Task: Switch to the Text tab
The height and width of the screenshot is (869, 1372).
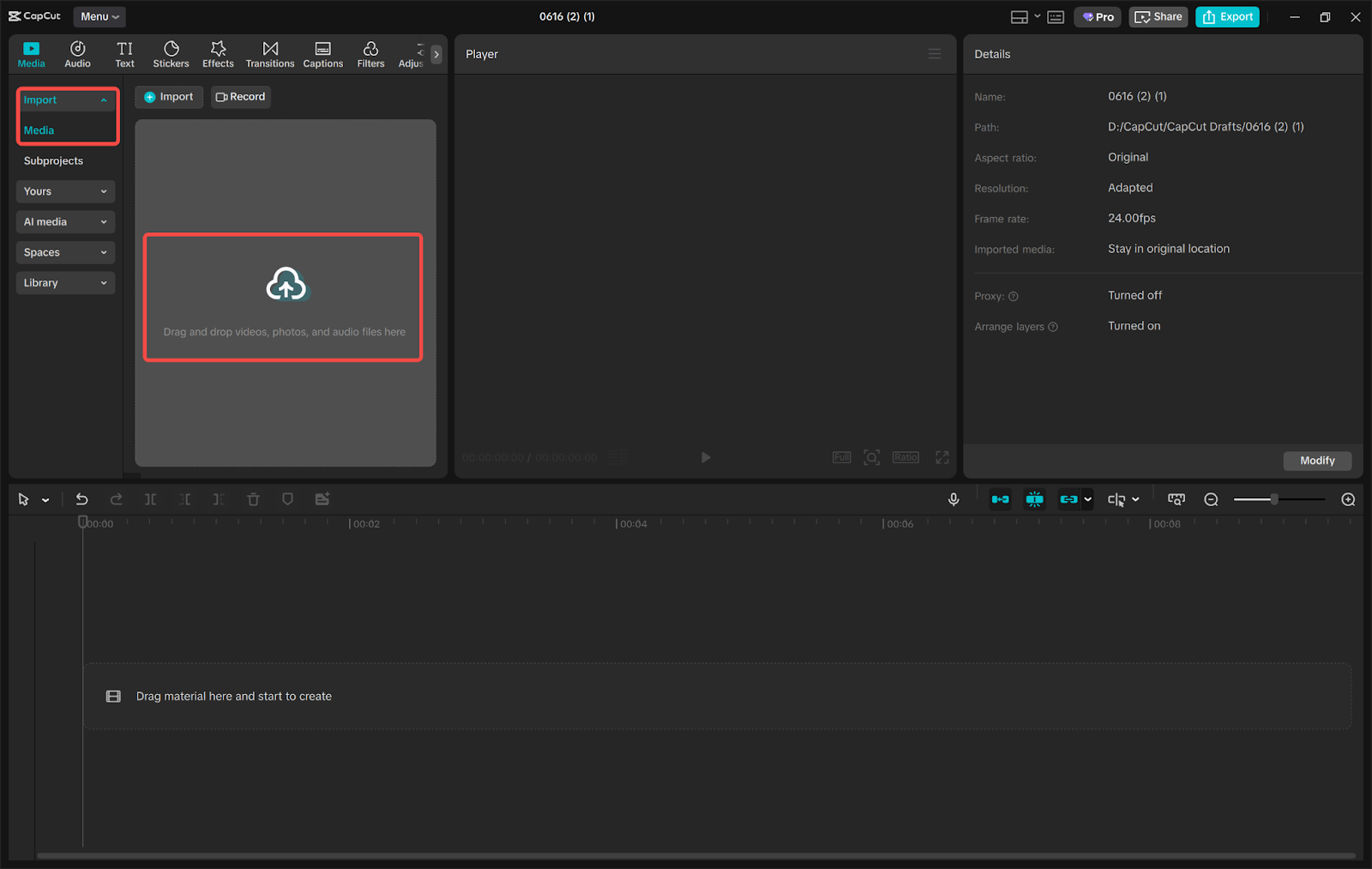Action: 124,54
